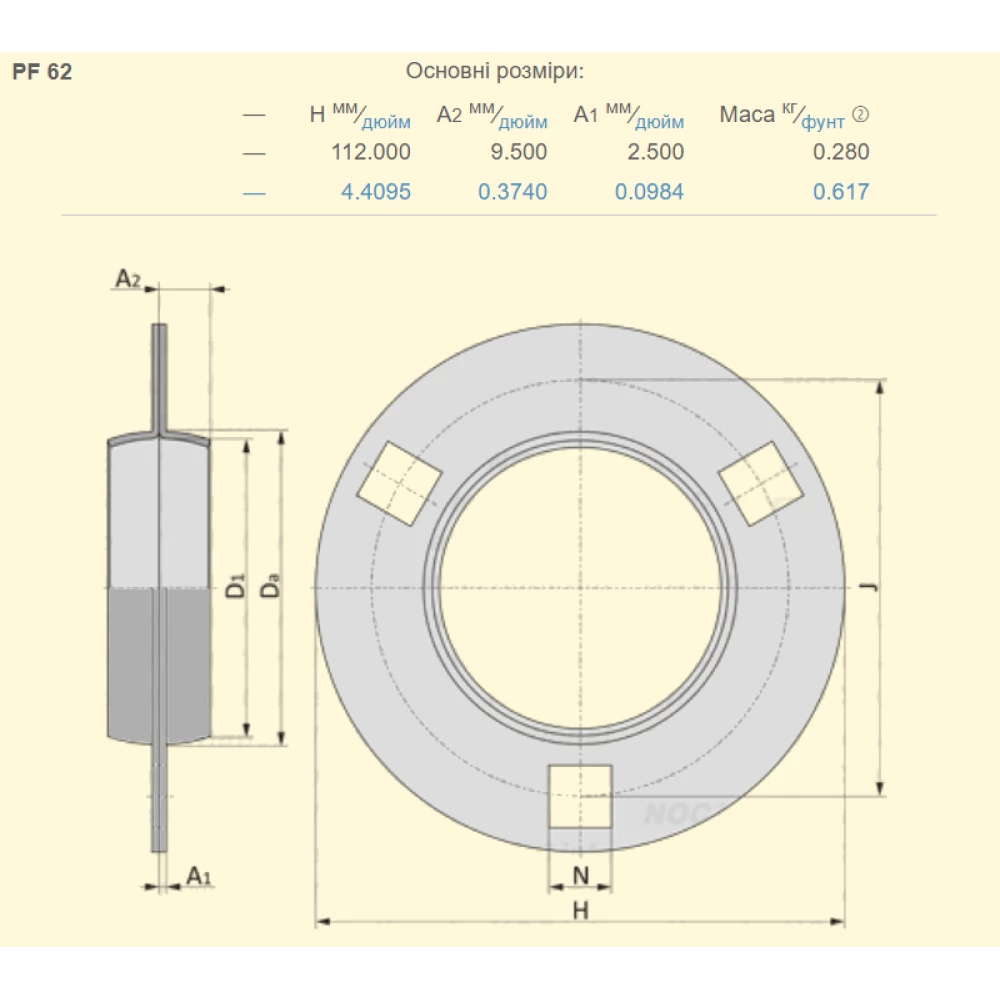The width and height of the screenshot is (1000, 1000).
Task: Click the D1 diameter label
Action: (x=235, y=586)
